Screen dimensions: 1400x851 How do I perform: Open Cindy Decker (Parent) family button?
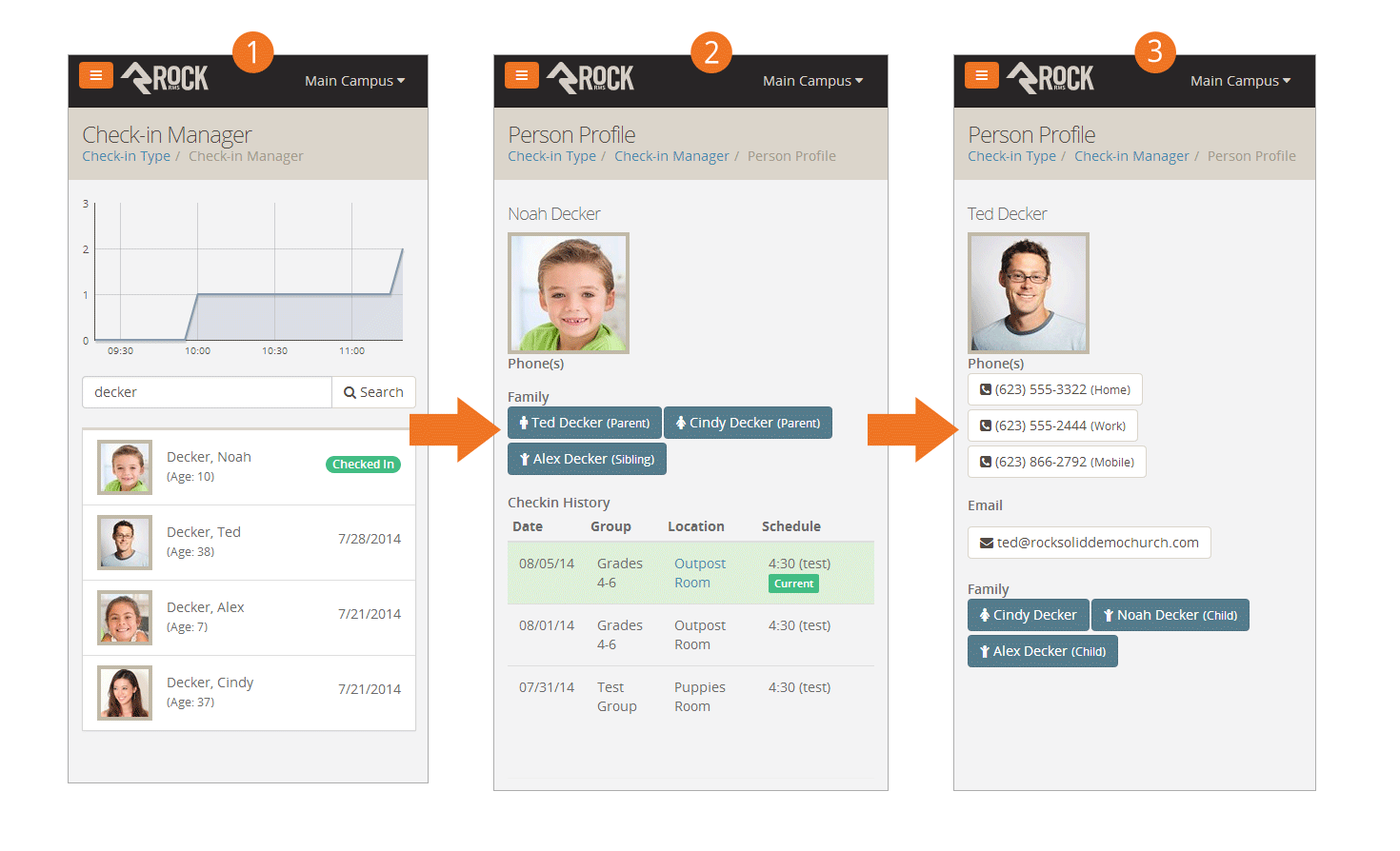748,423
